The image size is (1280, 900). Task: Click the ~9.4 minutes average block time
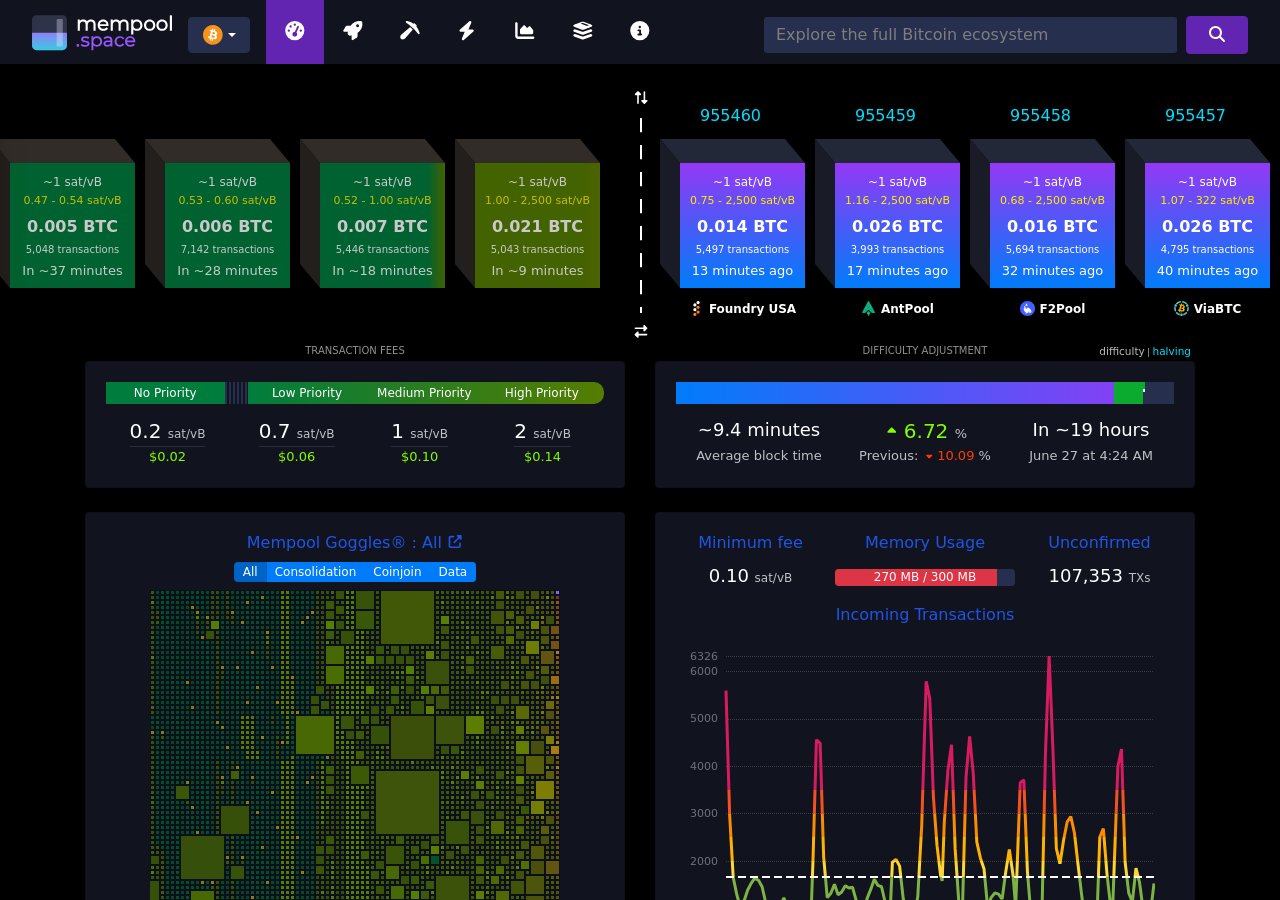[759, 430]
